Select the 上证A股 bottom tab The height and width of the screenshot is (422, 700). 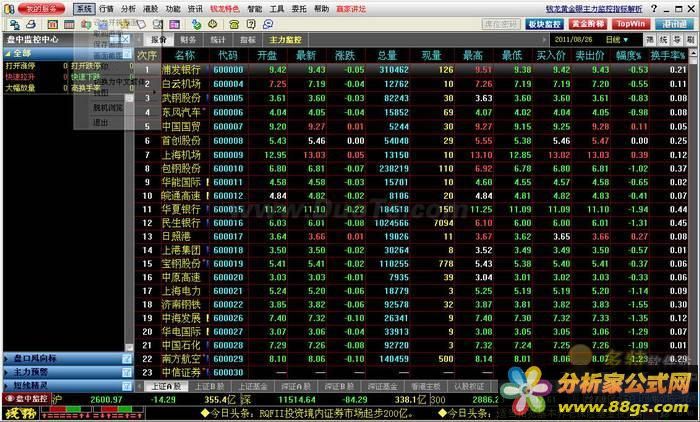click(x=167, y=386)
